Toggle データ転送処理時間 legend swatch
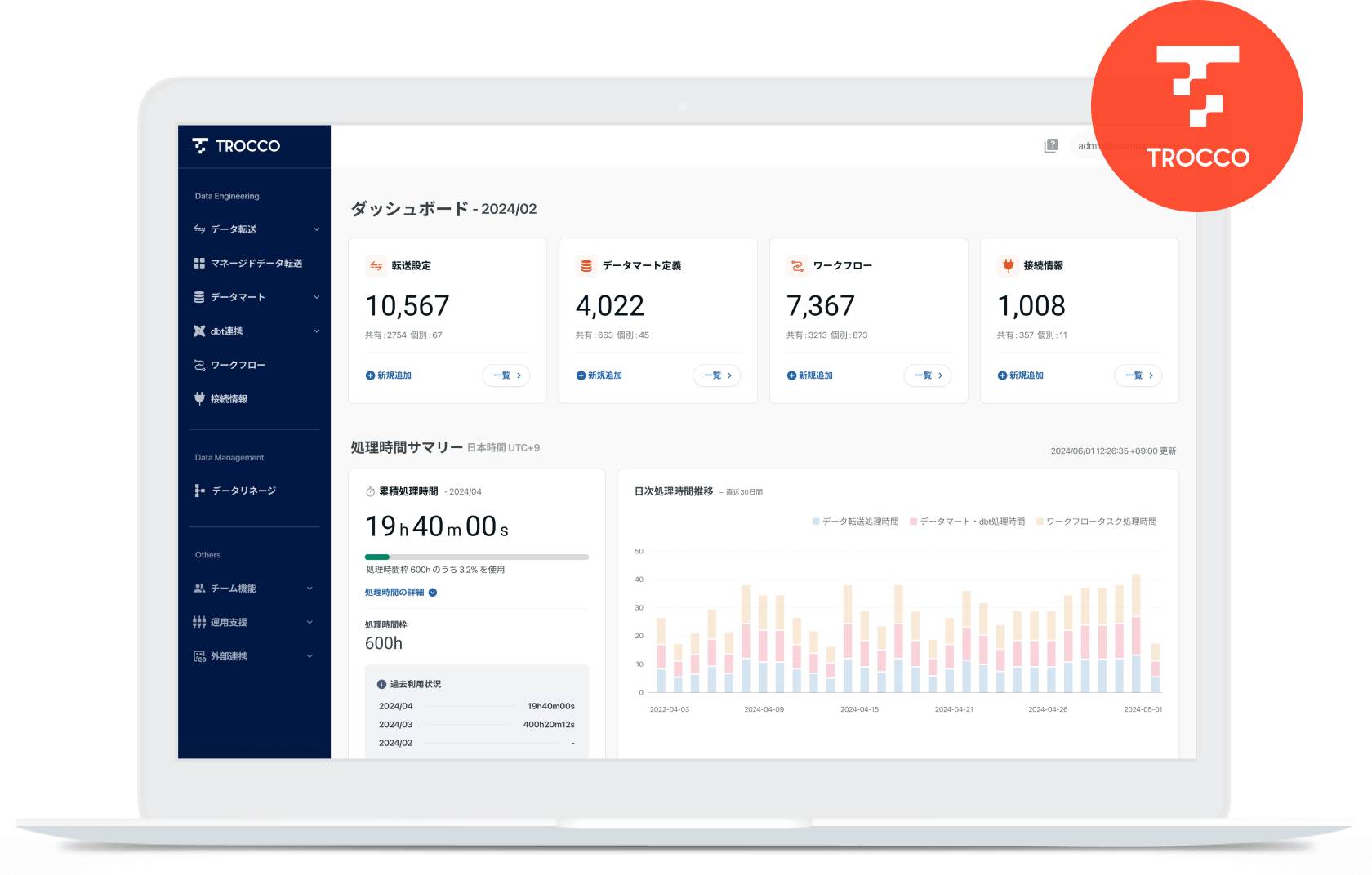Screen dimensions: 1372x875 [816, 522]
